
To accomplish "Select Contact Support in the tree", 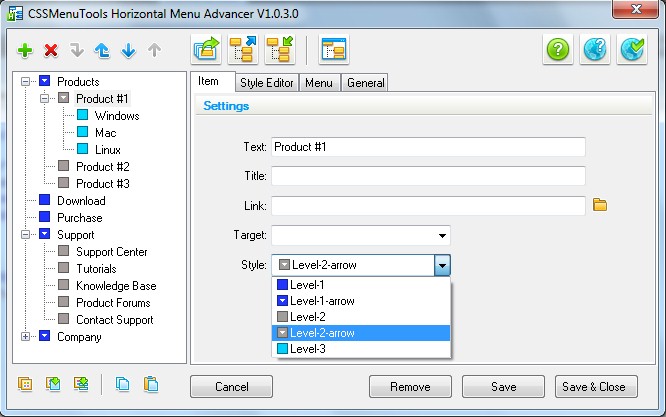I will 115,319.
